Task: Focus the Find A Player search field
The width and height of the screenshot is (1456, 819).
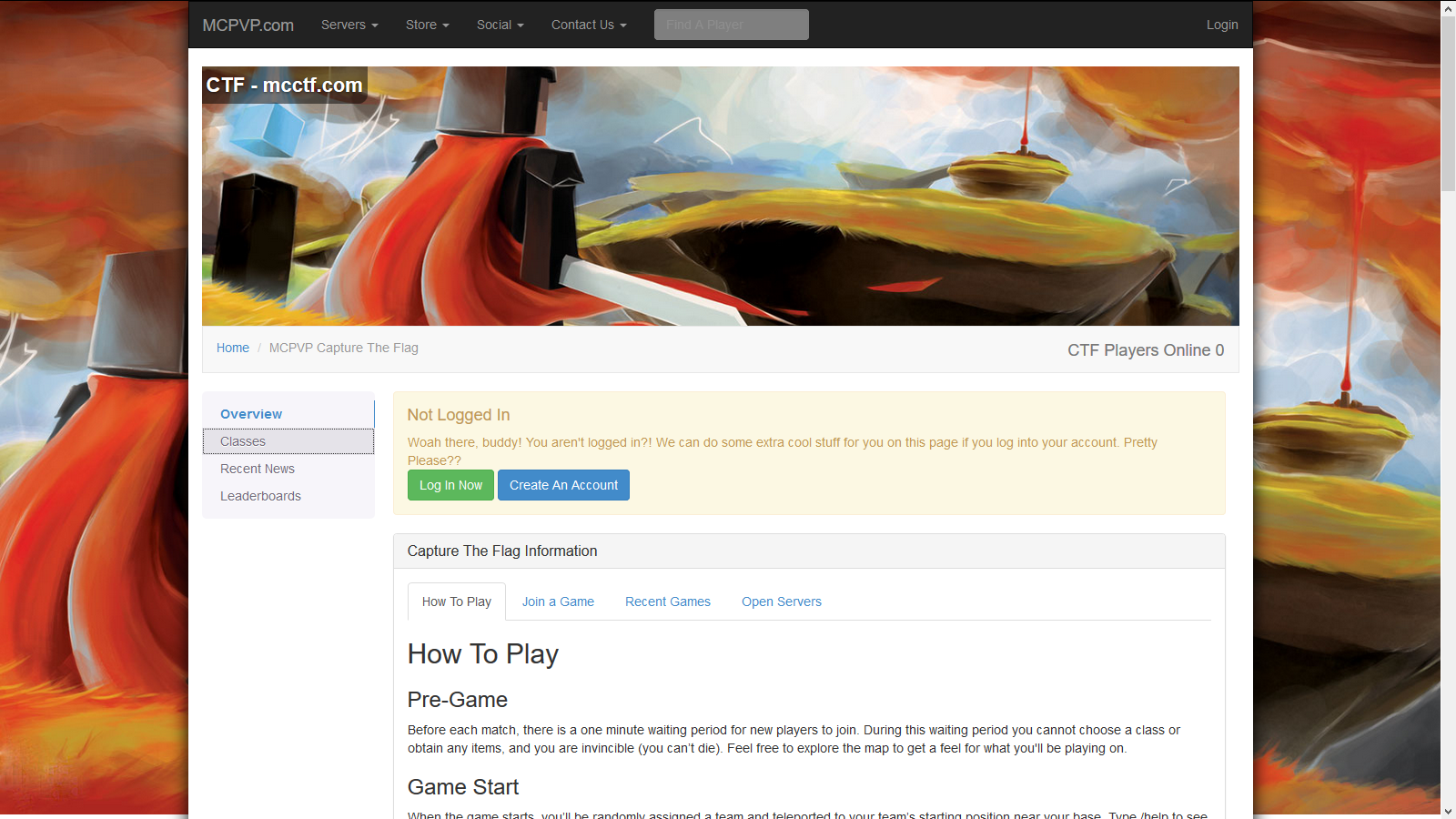Action: tap(731, 25)
